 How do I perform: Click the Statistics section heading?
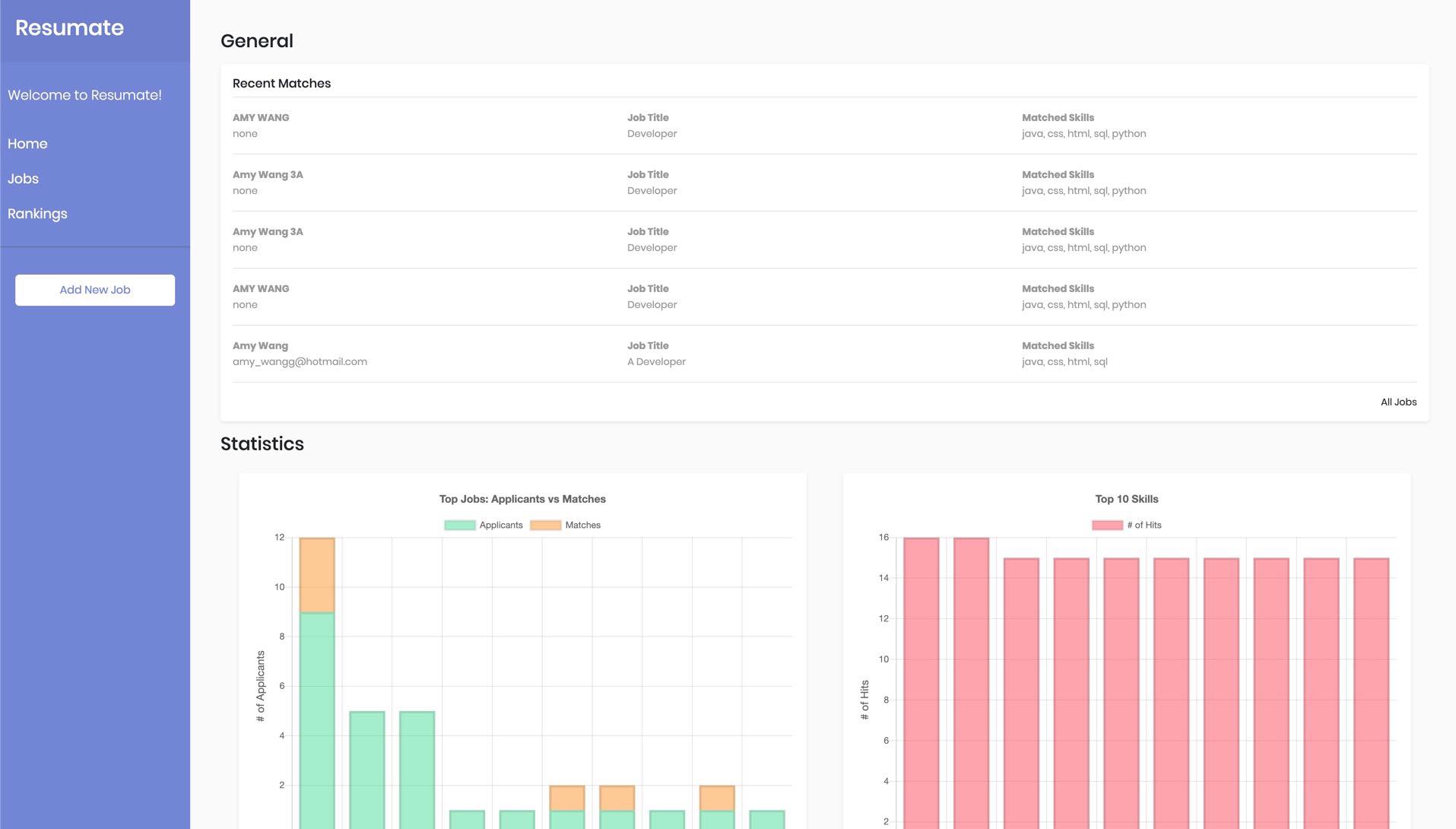point(262,444)
